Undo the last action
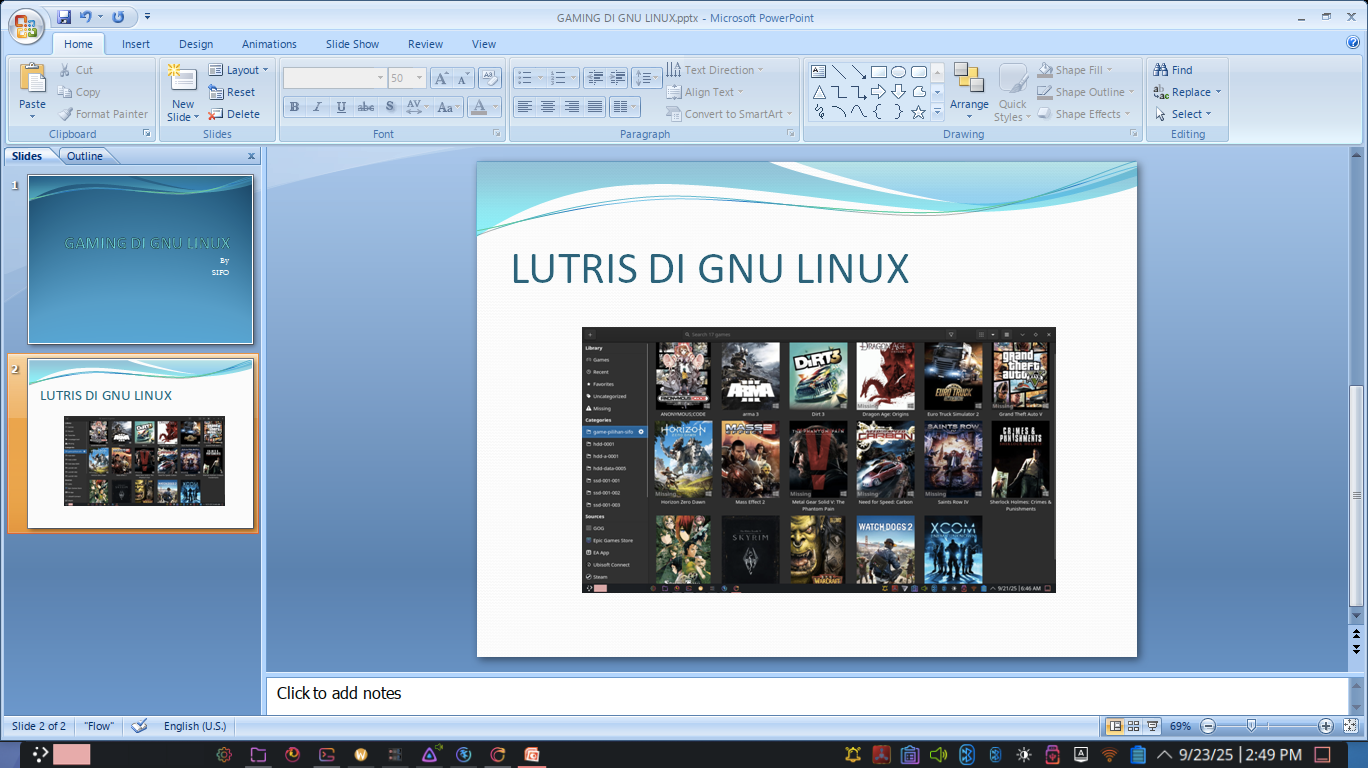Screen dimensions: 1368x768 point(86,17)
